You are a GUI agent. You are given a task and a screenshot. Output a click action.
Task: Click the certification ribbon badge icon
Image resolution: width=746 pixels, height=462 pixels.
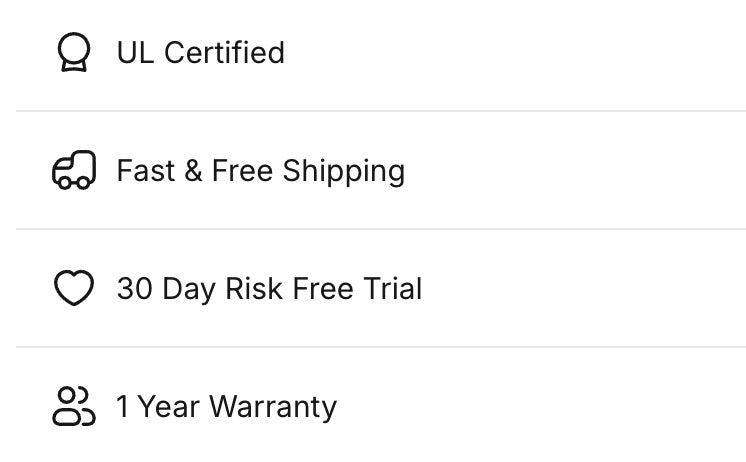point(74,52)
